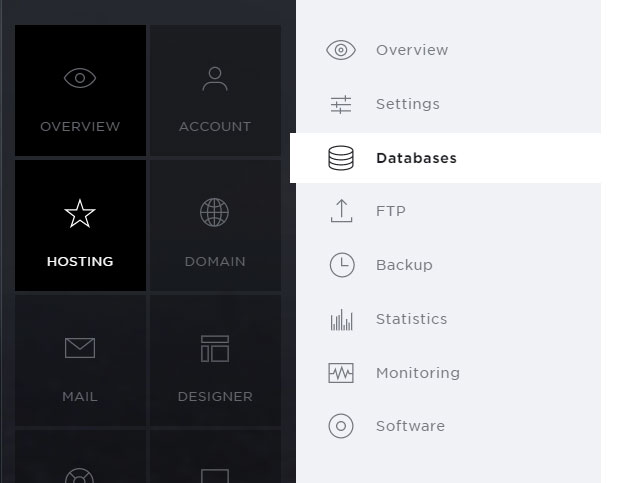Image resolution: width=640 pixels, height=483 pixels.
Task: Go to the FTP section
Action: pyautogui.click(x=449, y=211)
